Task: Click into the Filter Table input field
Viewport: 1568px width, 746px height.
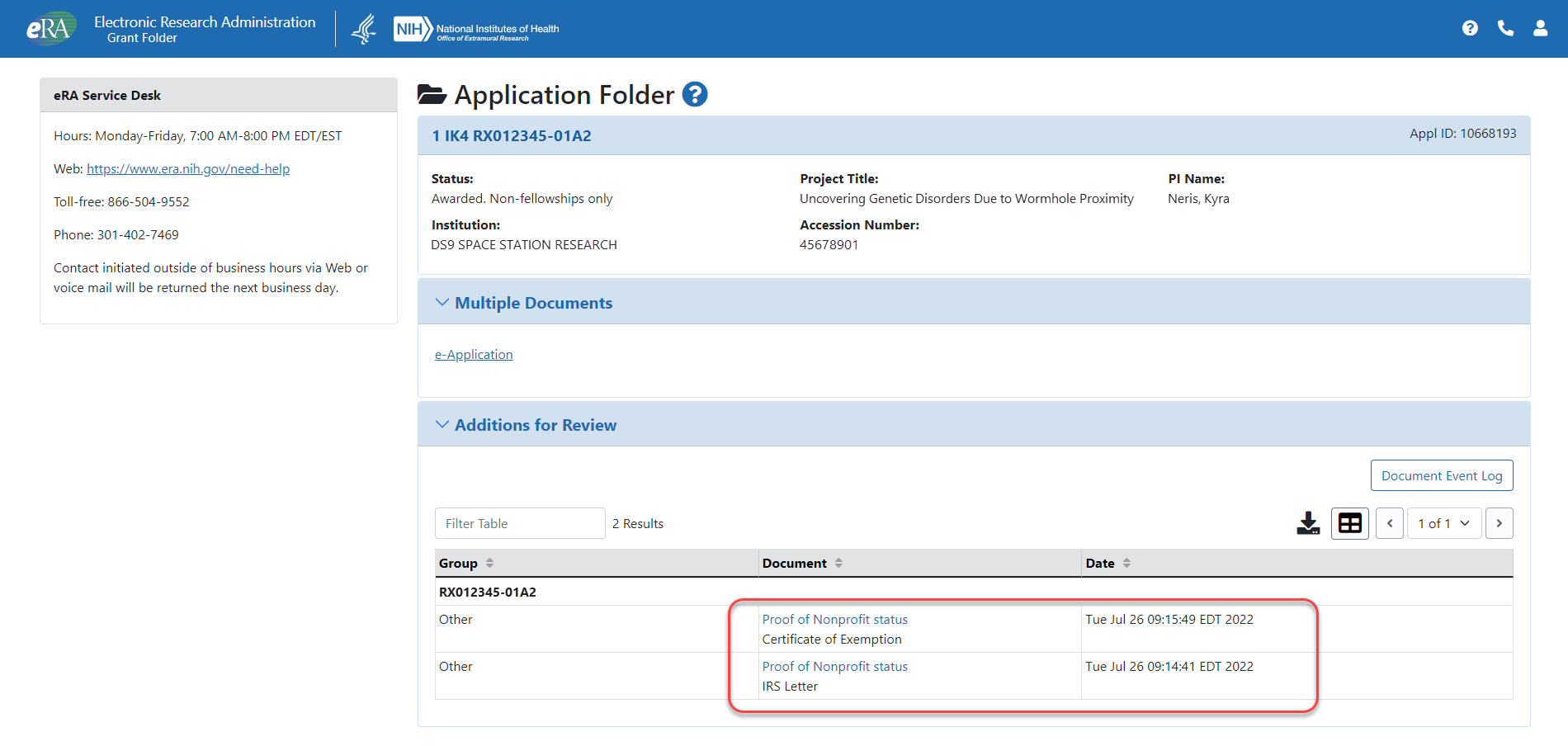Action: pos(520,523)
